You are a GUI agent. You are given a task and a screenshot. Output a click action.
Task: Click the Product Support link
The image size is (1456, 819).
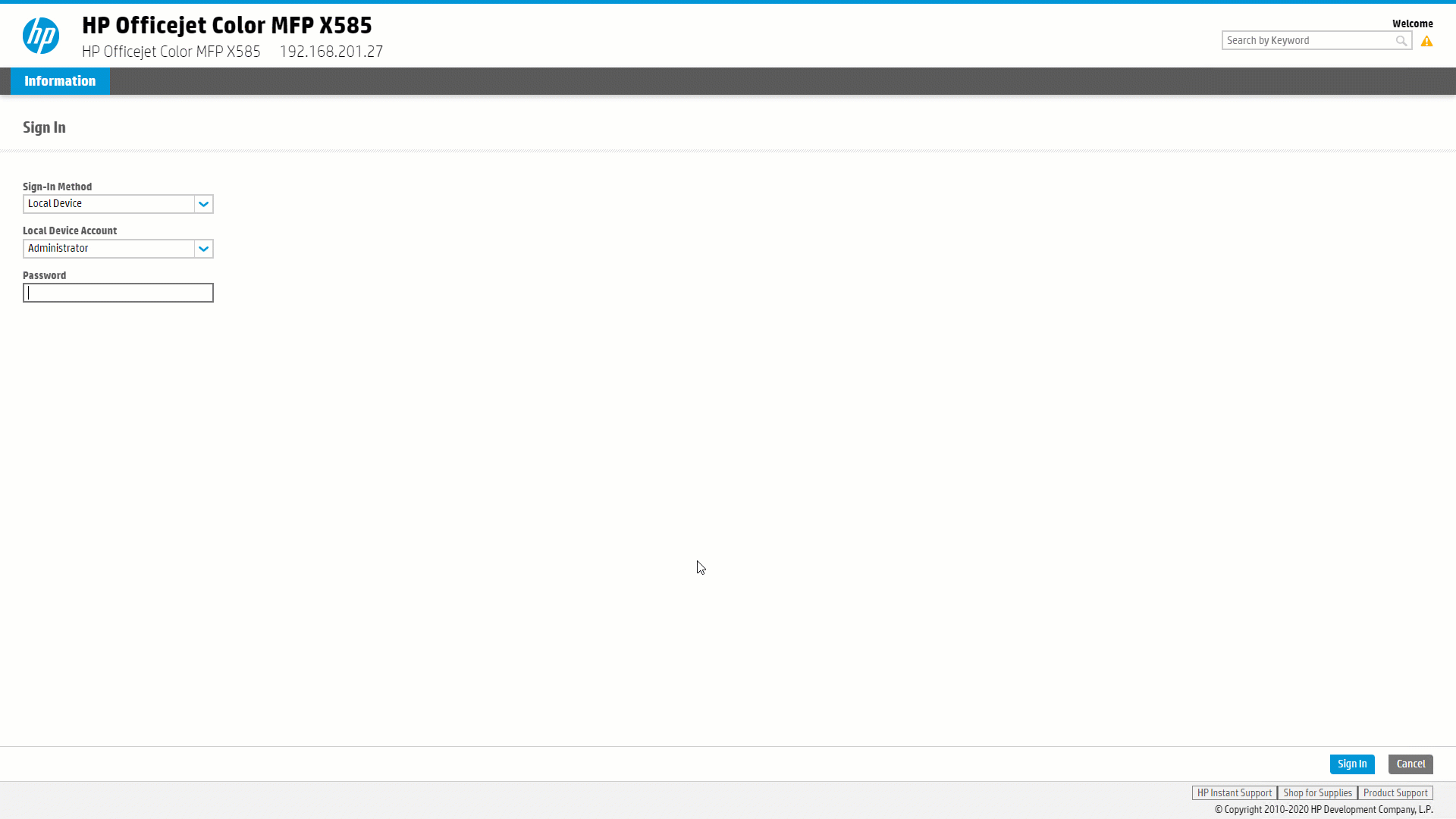(x=1395, y=792)
